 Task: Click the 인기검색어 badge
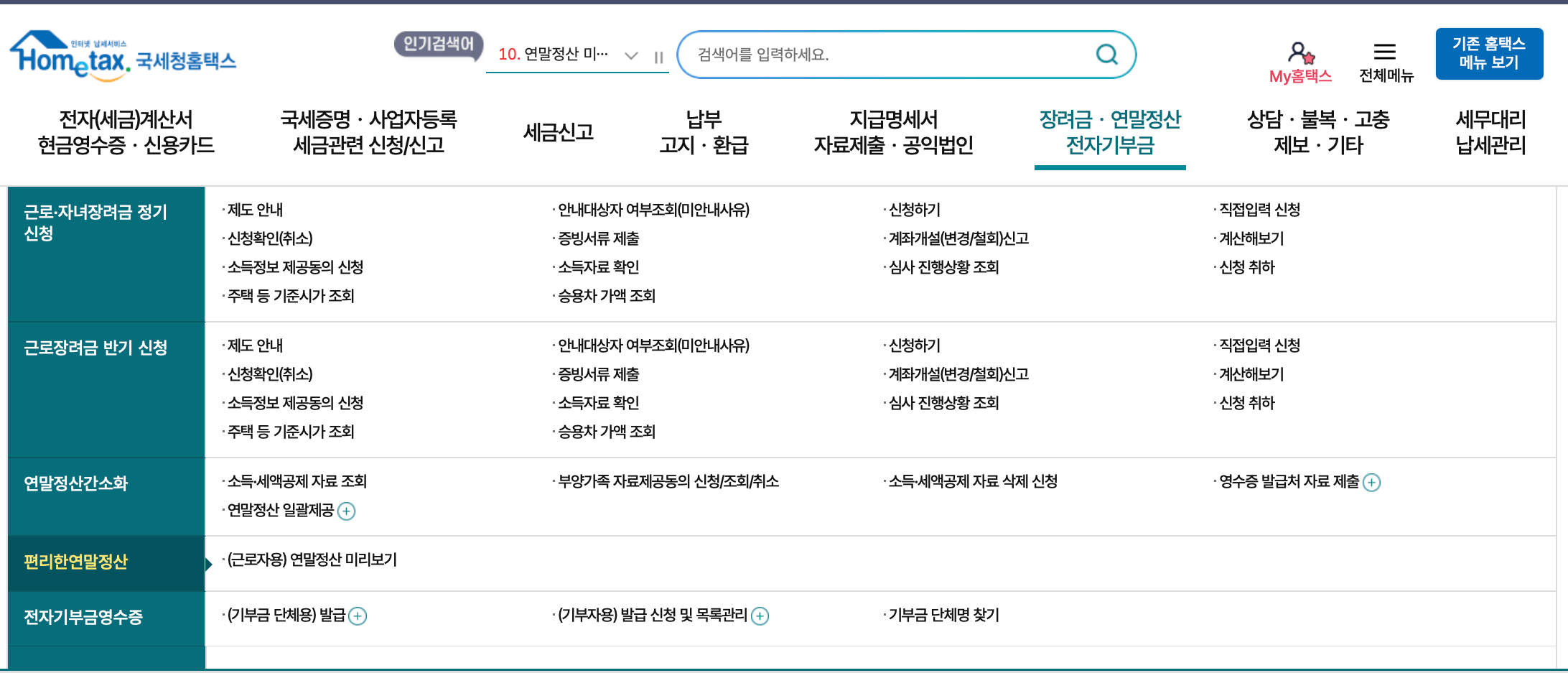point(438,43)
